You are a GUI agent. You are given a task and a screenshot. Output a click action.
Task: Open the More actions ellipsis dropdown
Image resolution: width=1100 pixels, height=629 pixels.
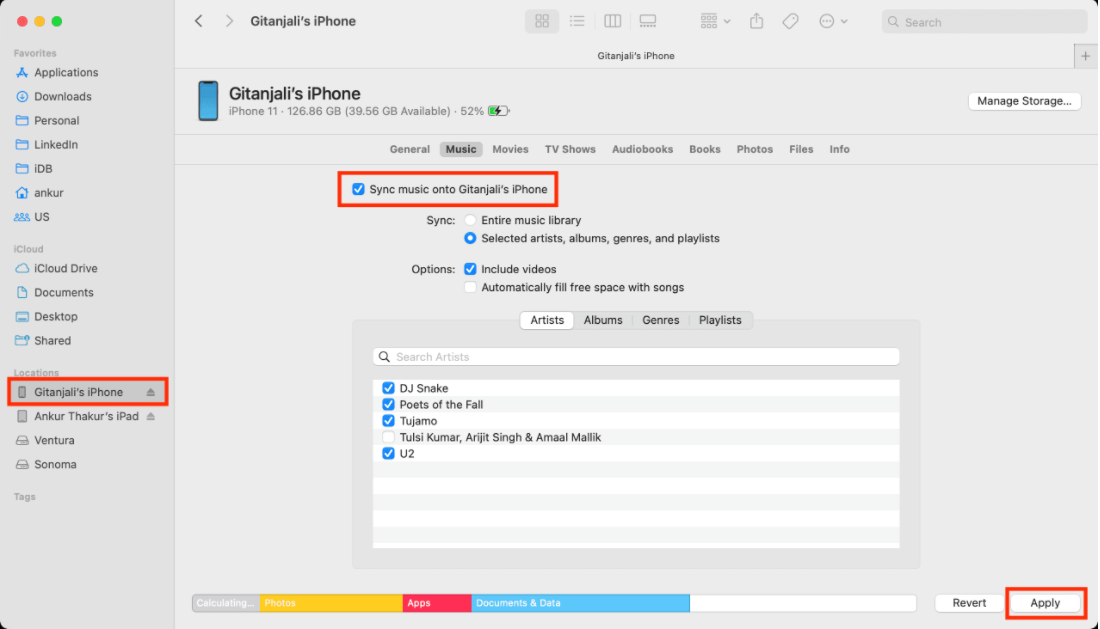(832, 21)
